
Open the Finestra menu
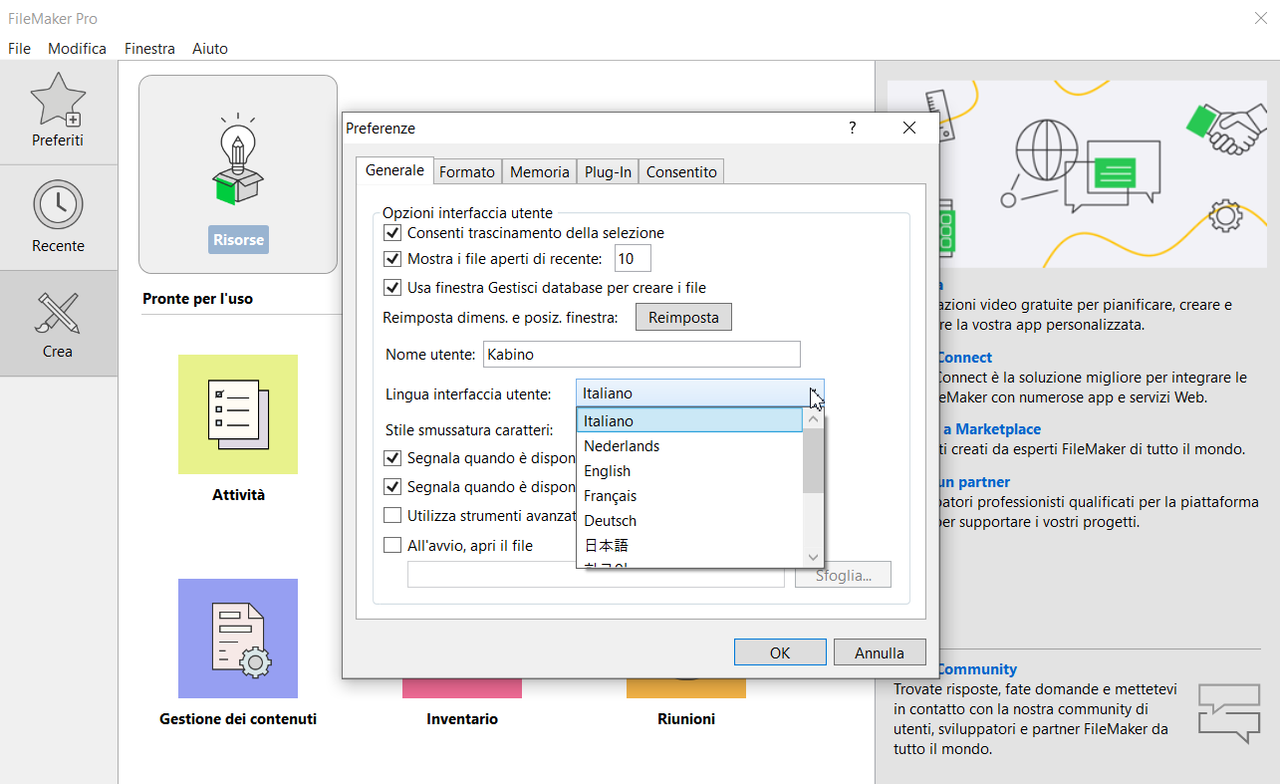(150, 48)
